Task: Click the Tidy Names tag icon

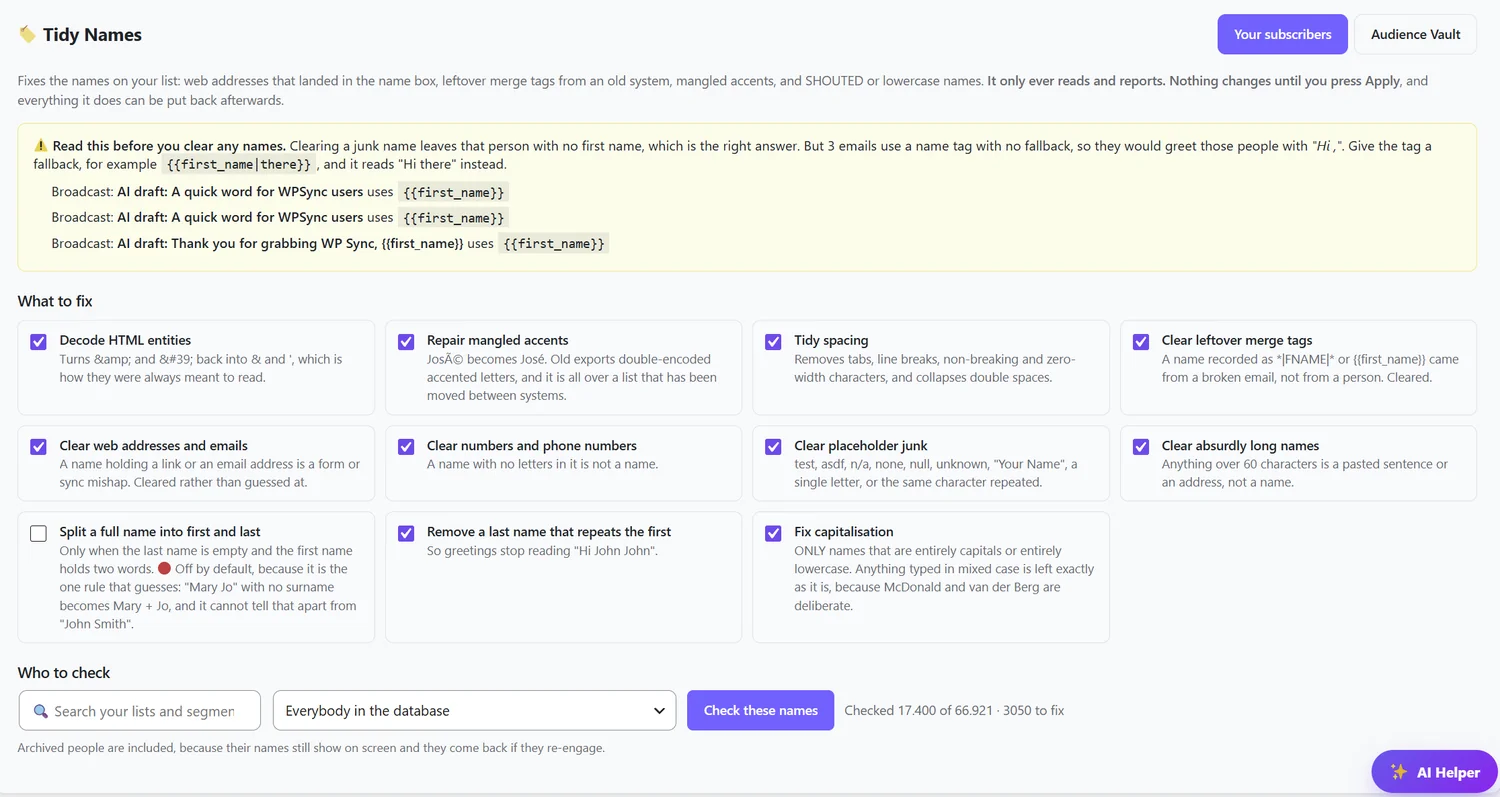Action: 27,35
